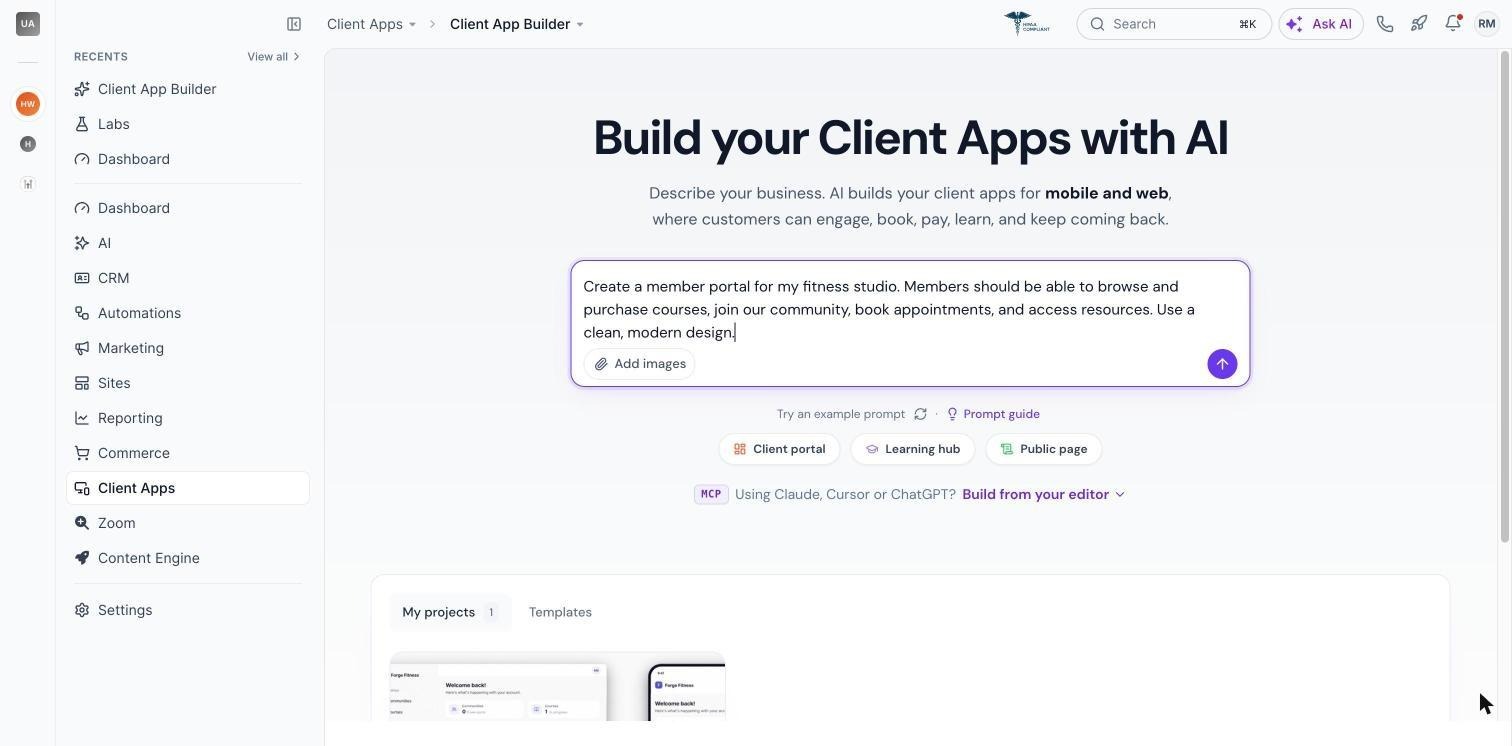
Task: Select the gray H workspace icon
Action: coord(28,144)
